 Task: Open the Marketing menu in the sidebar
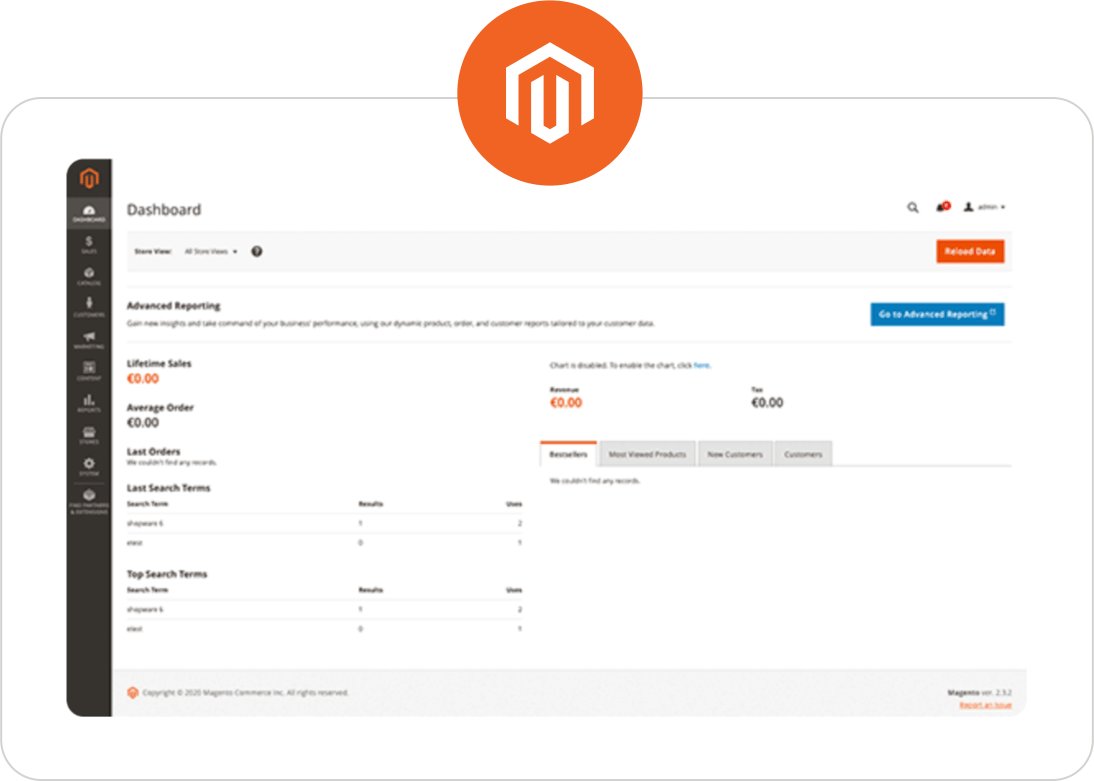(x=89, y=340)
